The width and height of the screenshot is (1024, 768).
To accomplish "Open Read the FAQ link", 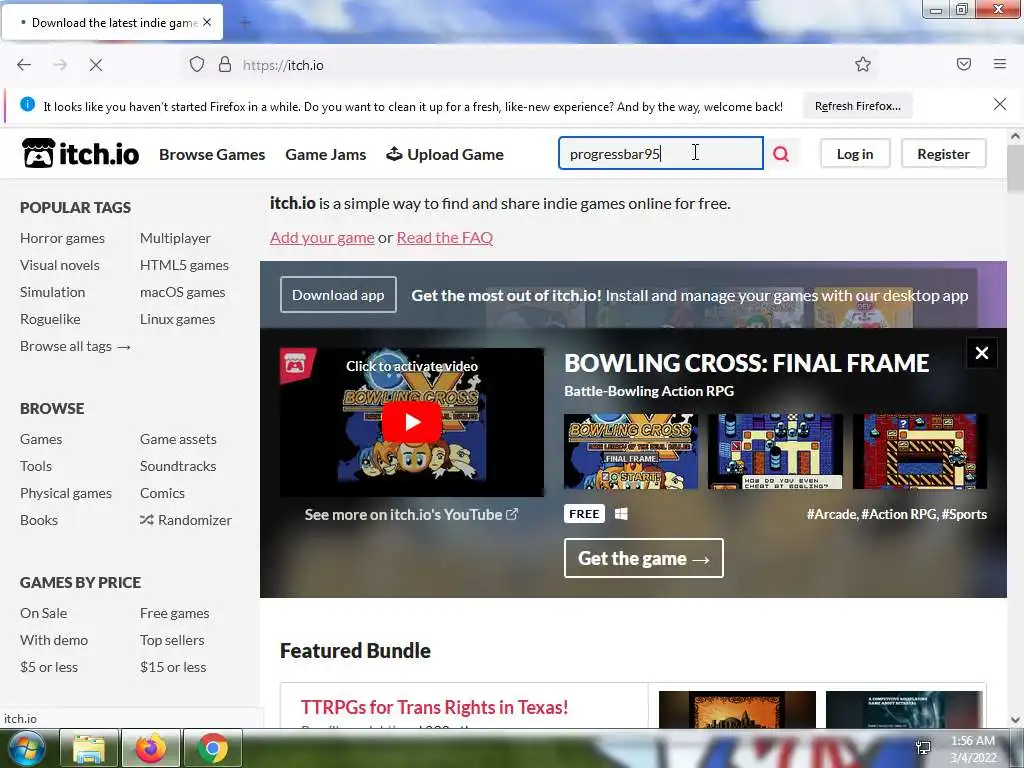I will (x=445, y=238).
